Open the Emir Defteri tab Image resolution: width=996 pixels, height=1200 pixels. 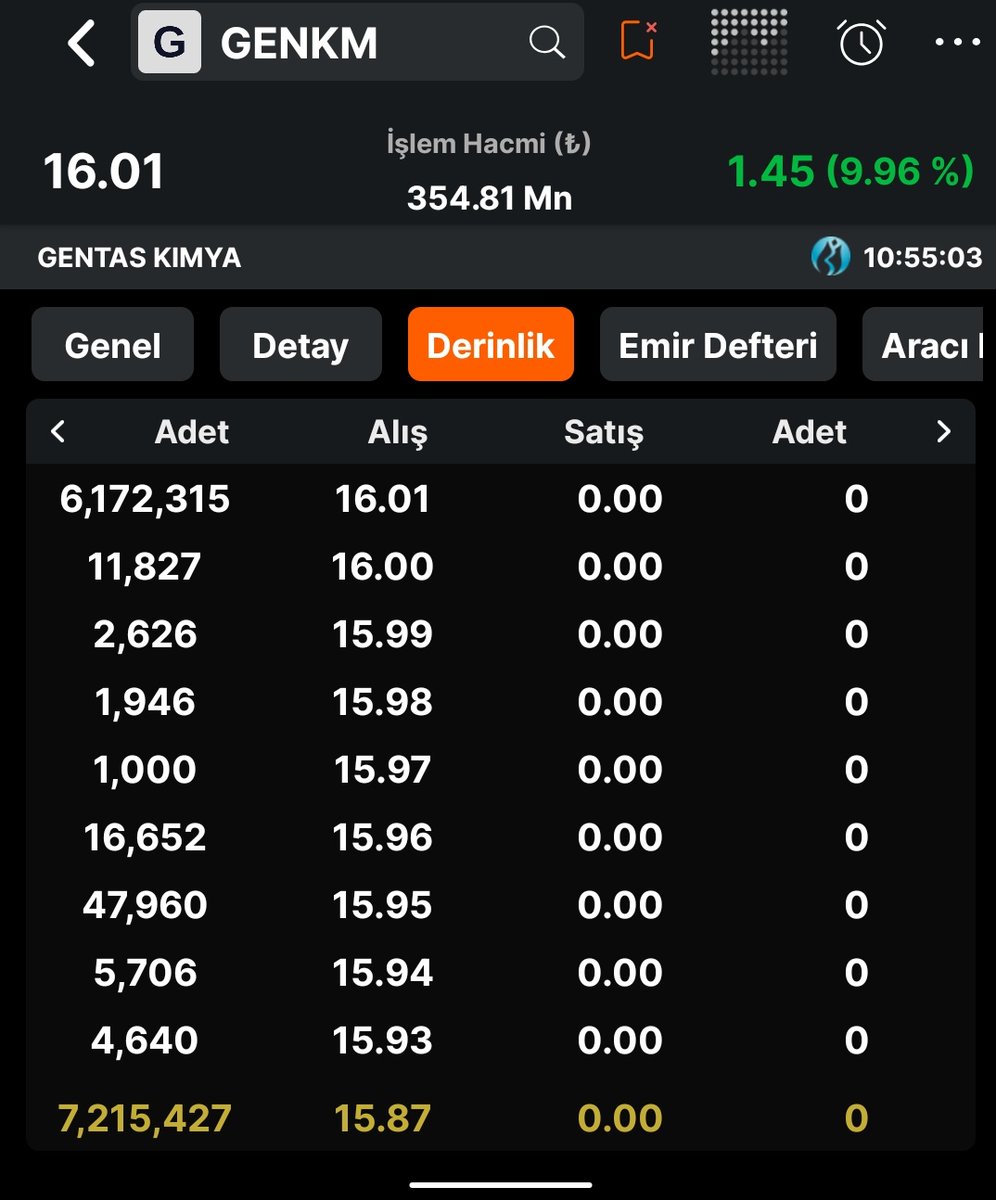[718, 345]
